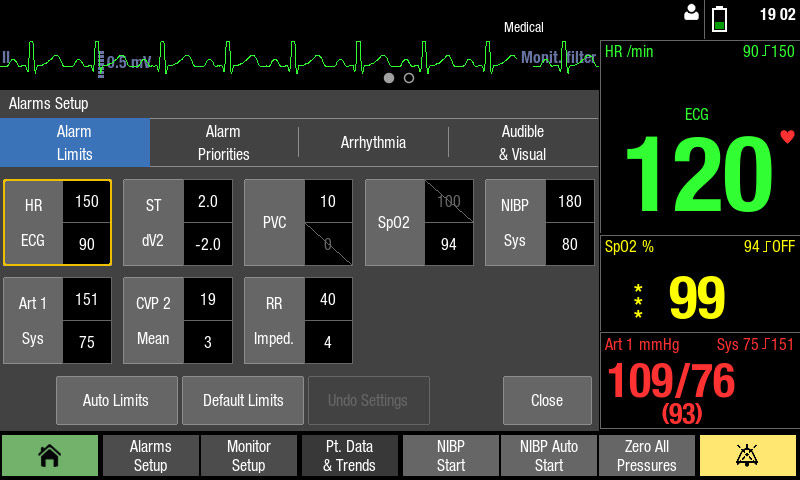Image resolution: width=800 pixels, height=480 pixels.
Task: Select the HR upper limit value 150
Action: click(x=87, y=201)
